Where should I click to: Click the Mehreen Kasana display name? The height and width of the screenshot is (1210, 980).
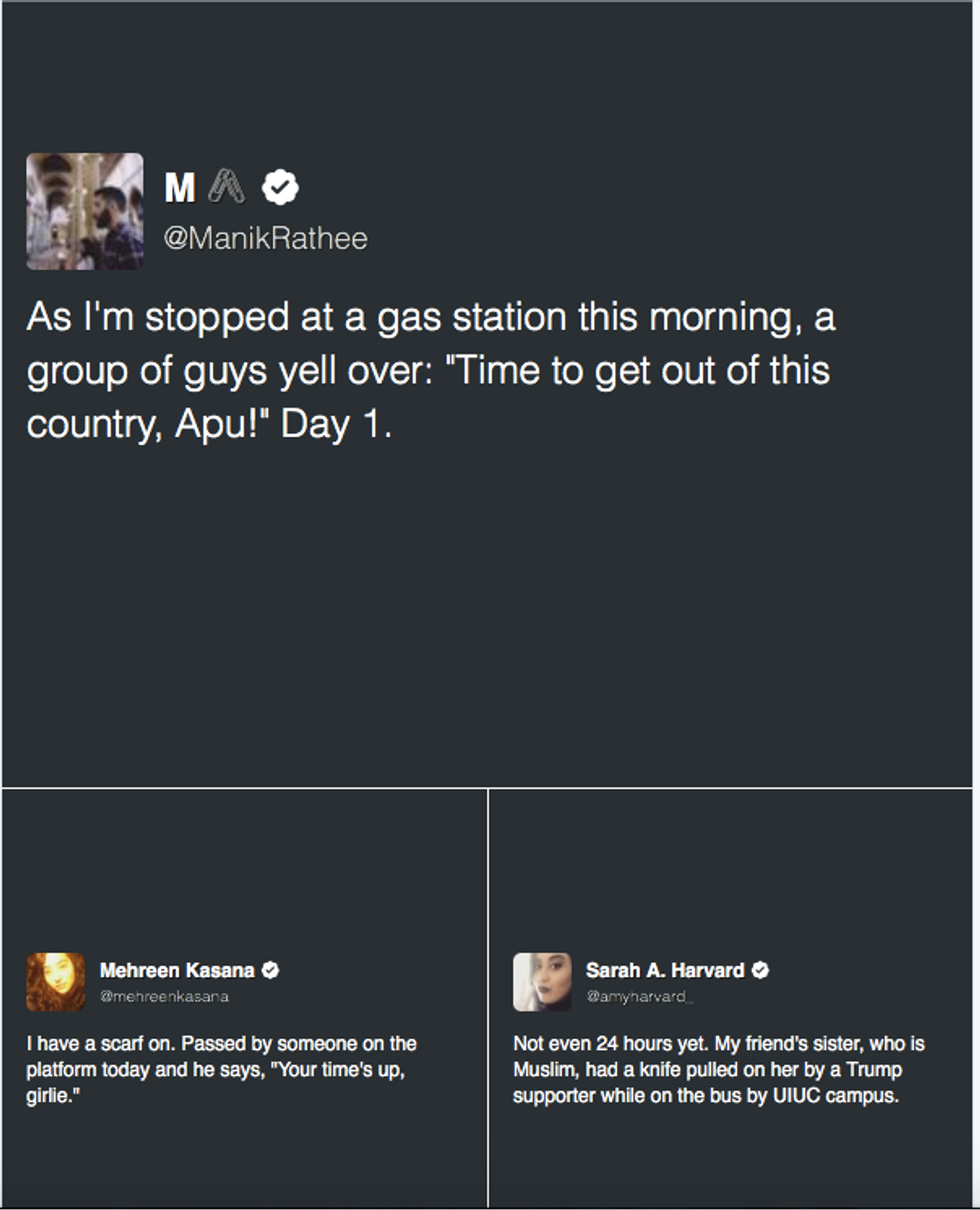point(178,970)
